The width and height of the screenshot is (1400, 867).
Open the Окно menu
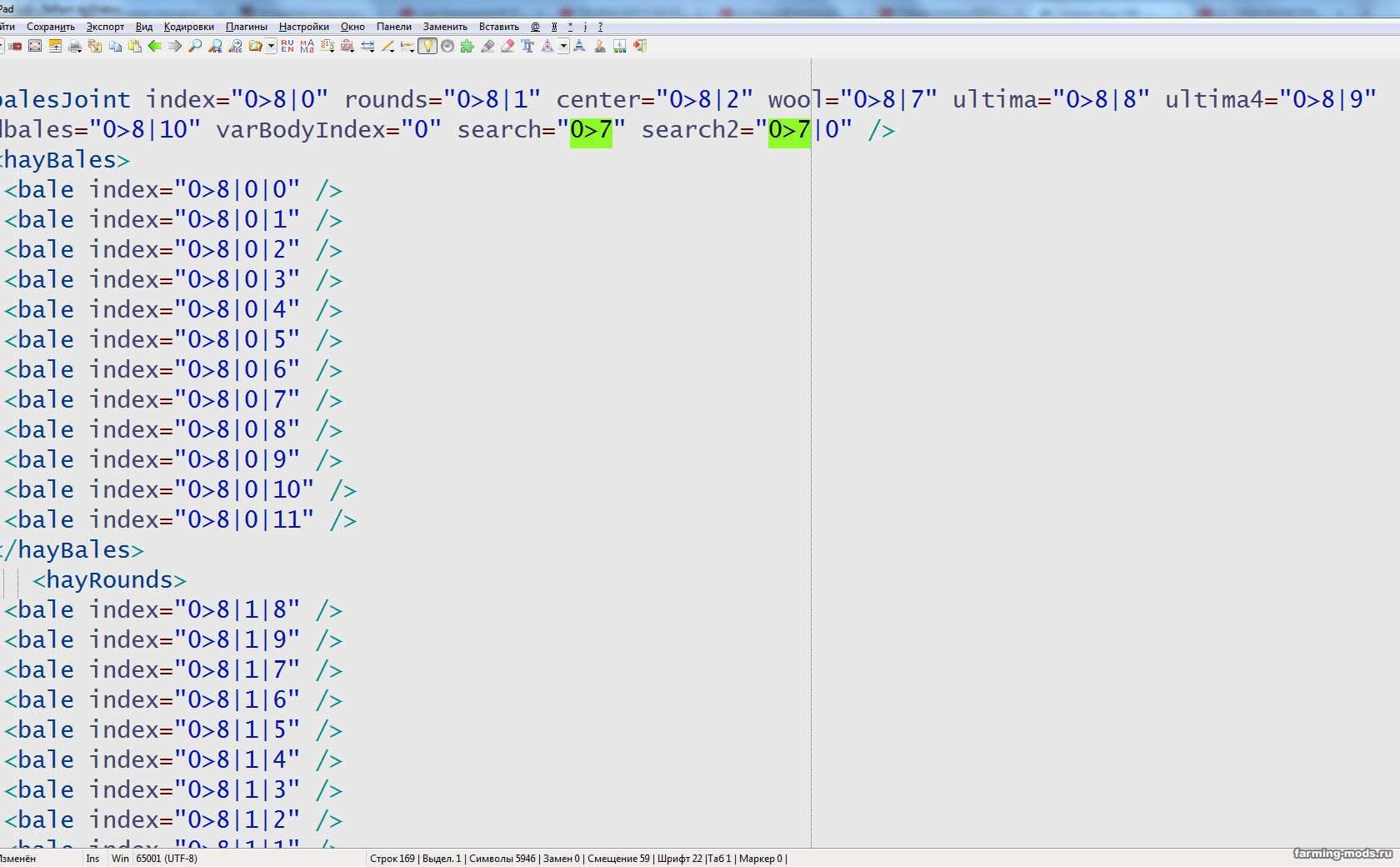[x=352, y=27]
